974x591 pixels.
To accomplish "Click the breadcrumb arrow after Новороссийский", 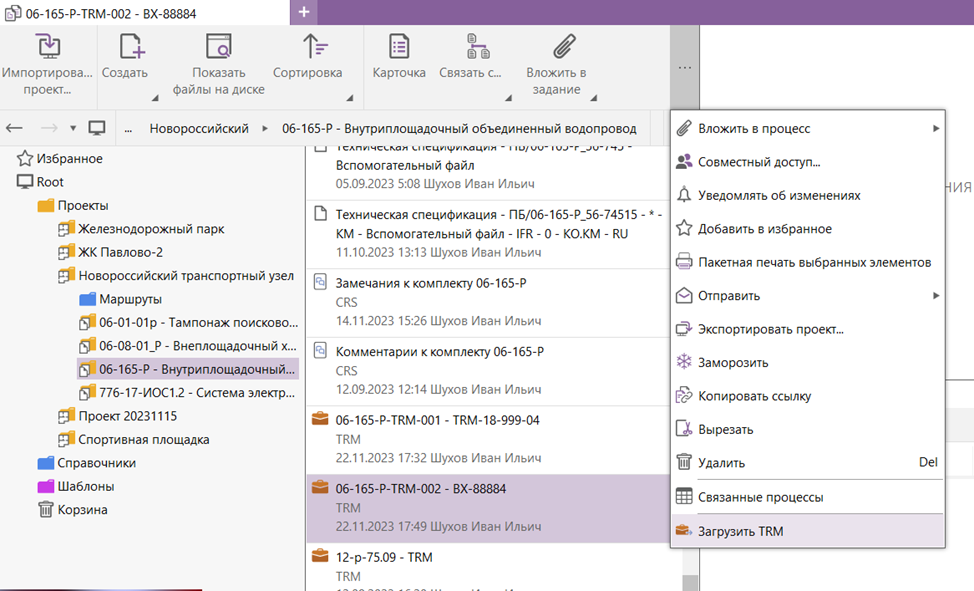I will (x=265, y=129).
